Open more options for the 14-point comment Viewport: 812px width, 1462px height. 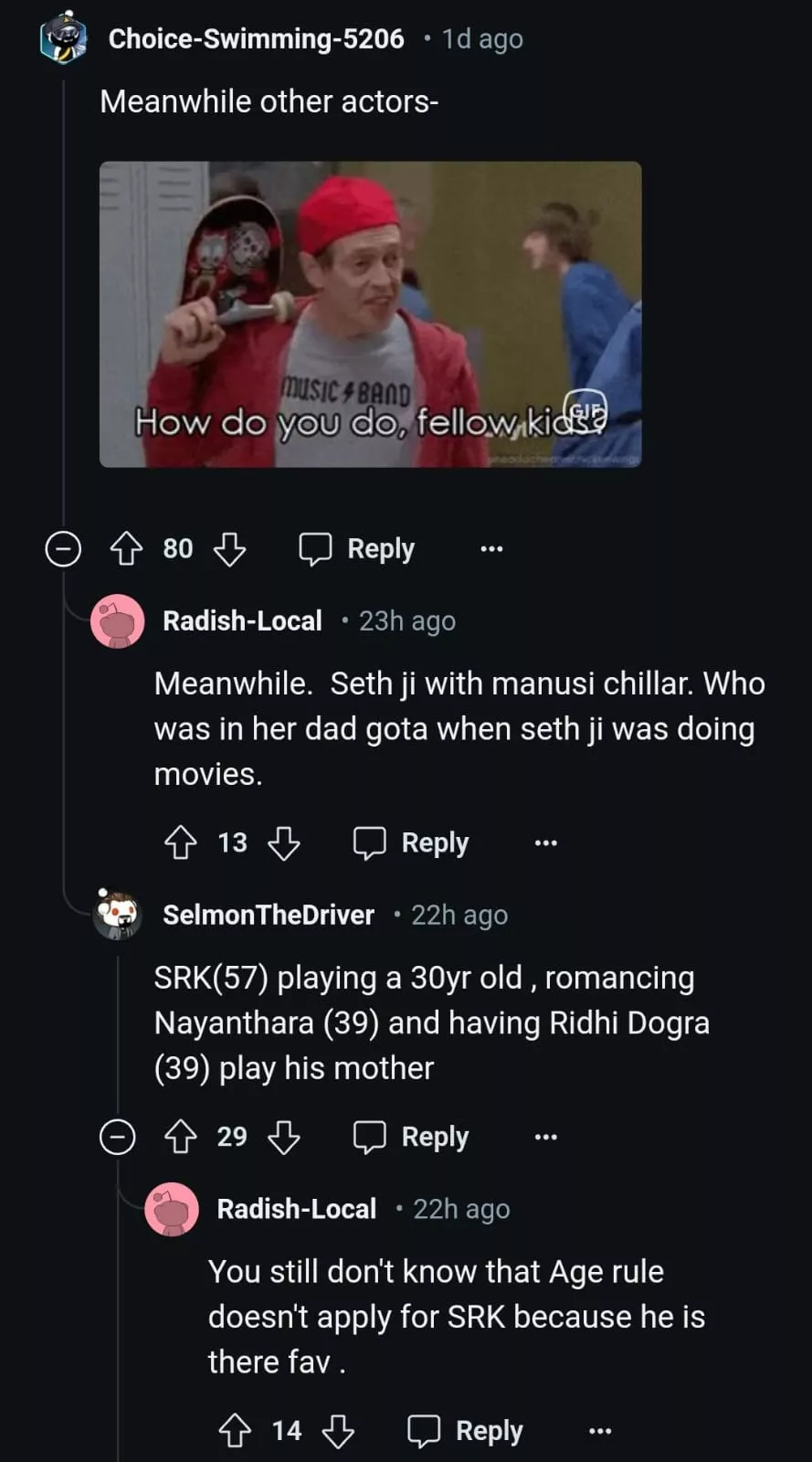pos(599,1431)
